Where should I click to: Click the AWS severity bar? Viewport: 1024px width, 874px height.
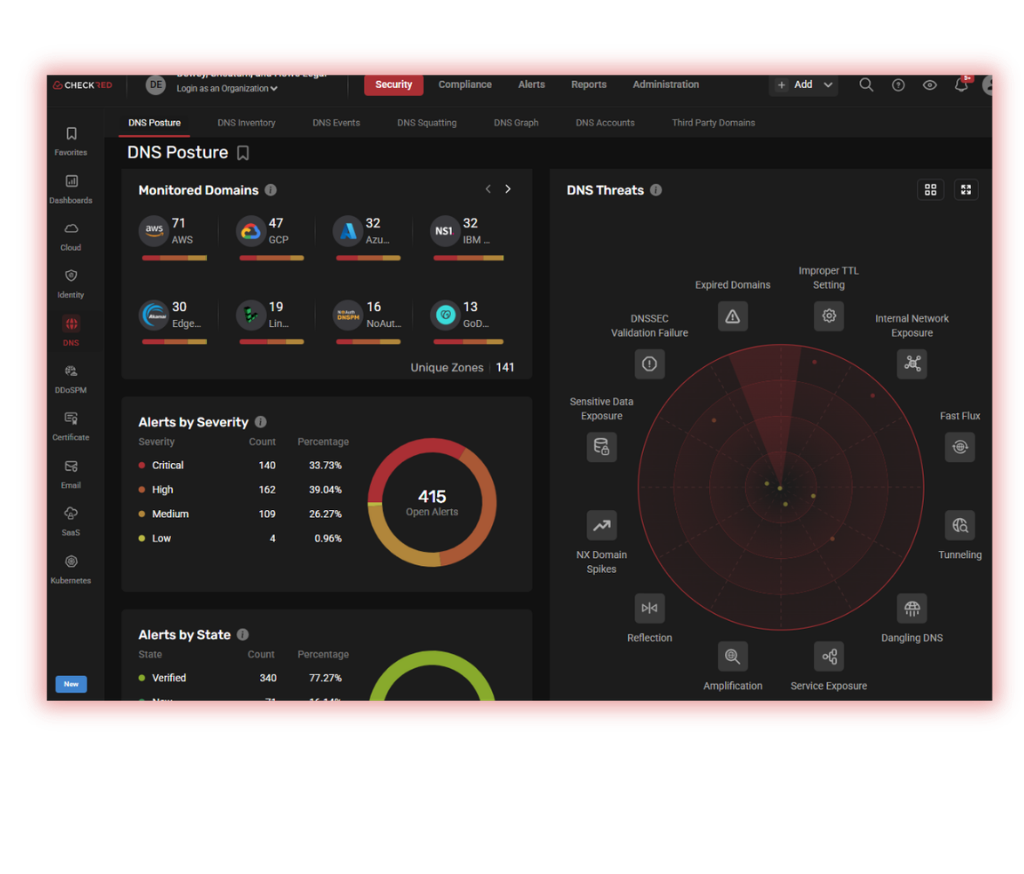point(174,258)
